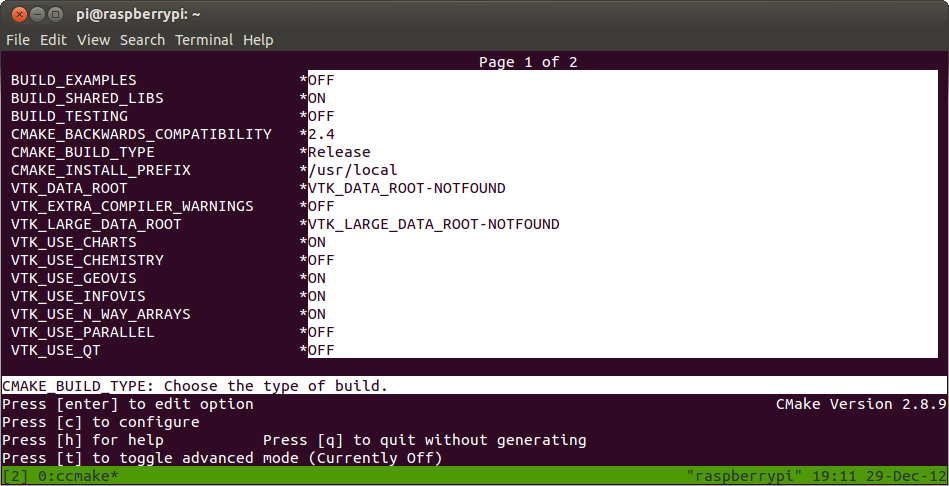Open the Search menu
Viewport: 949px width, 486px height.
[142, 40]
